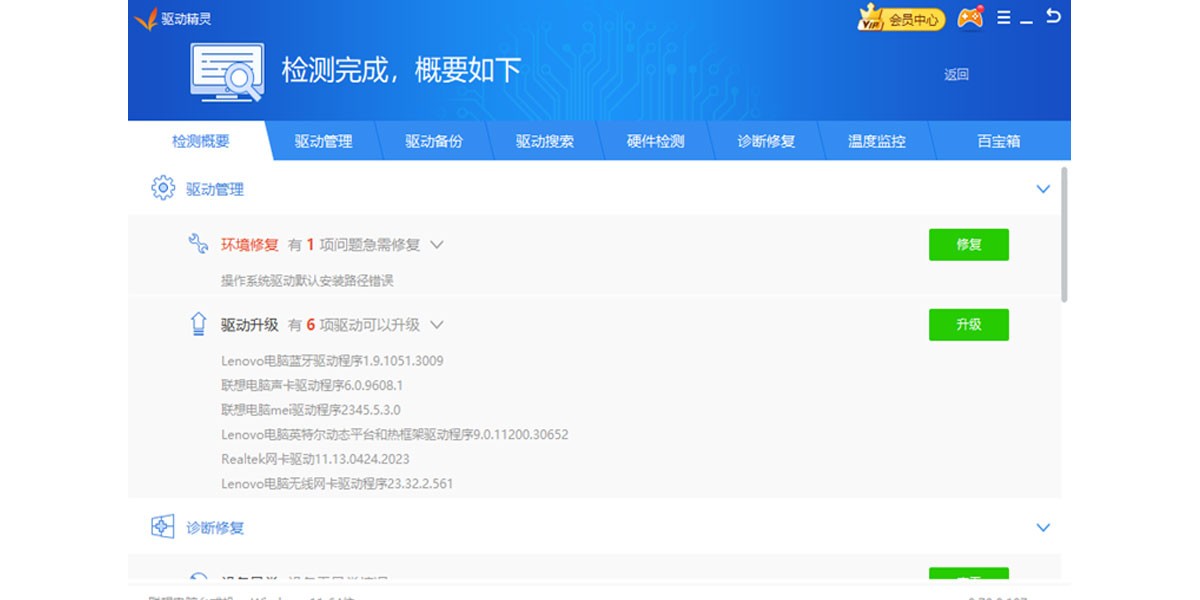The height and width of the screenshot is (600, 1200).
Task: Collapse the 诊断修复 section chevron
Action: [1043, 528]
